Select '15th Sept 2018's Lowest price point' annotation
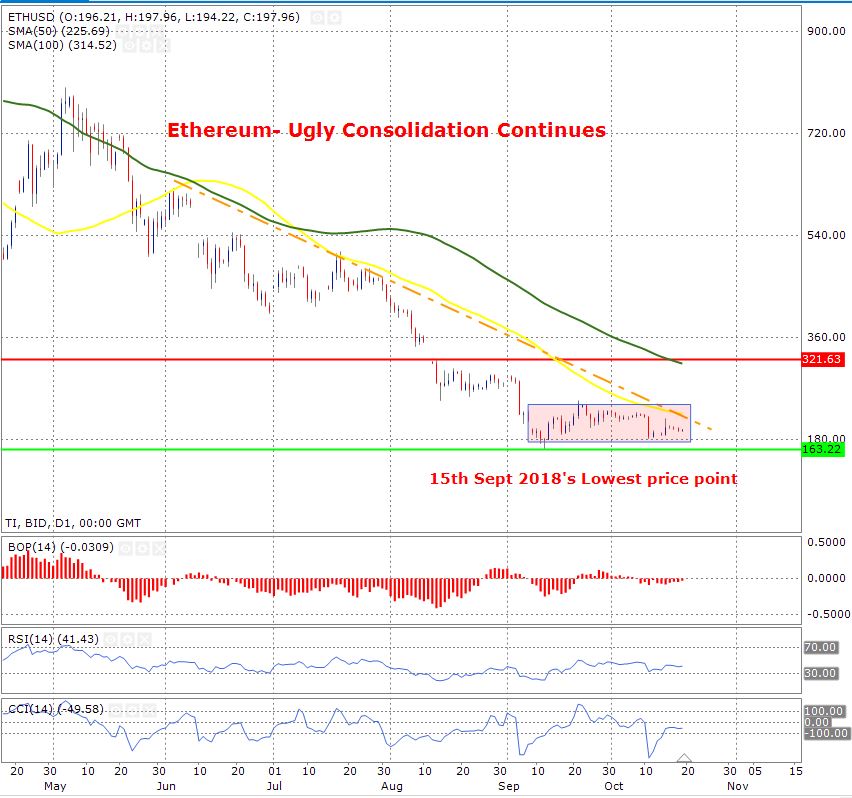Viewport: 852px width, 798px height. (584, 479)
